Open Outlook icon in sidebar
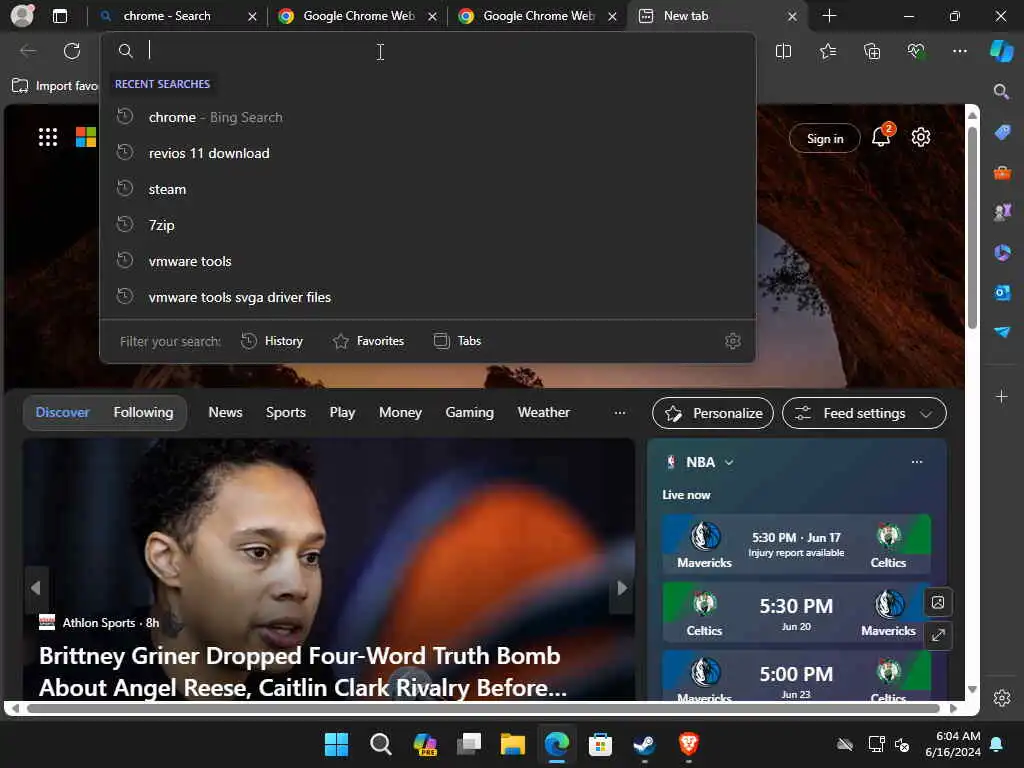 click(1002, 292)
